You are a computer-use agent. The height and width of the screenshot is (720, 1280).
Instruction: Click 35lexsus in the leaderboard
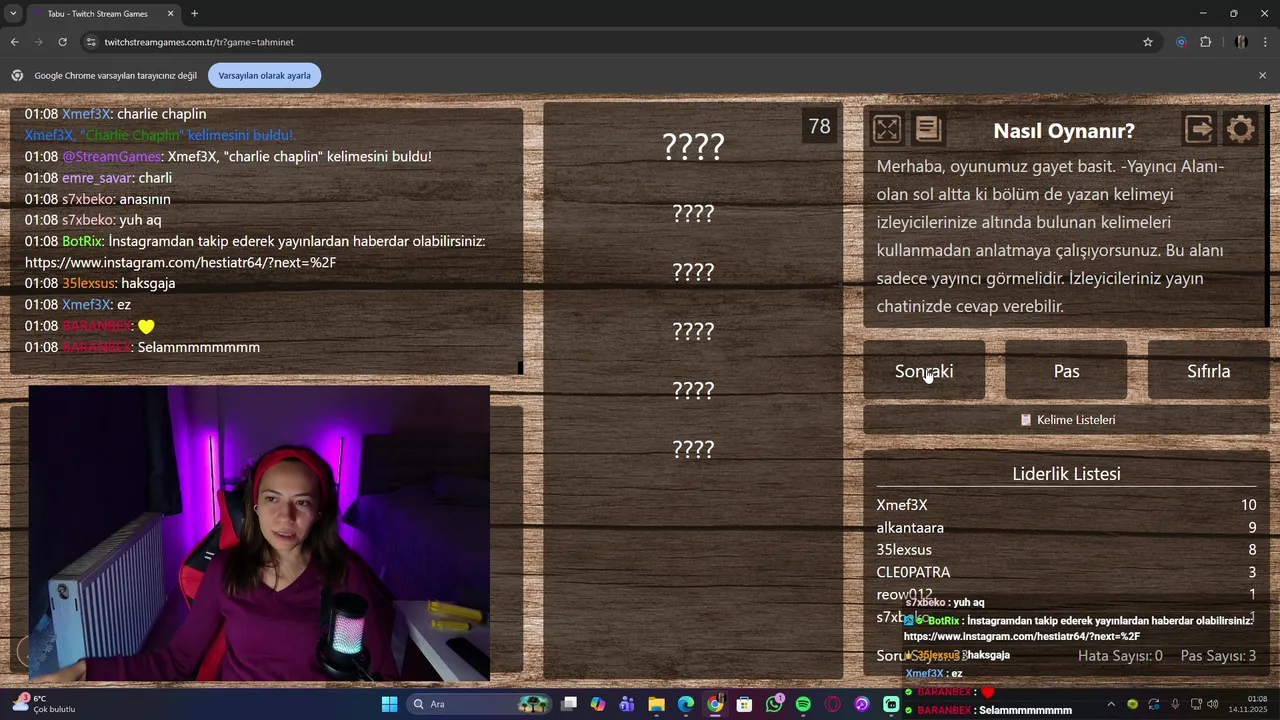pyautogui.click(x=904, y=549)
